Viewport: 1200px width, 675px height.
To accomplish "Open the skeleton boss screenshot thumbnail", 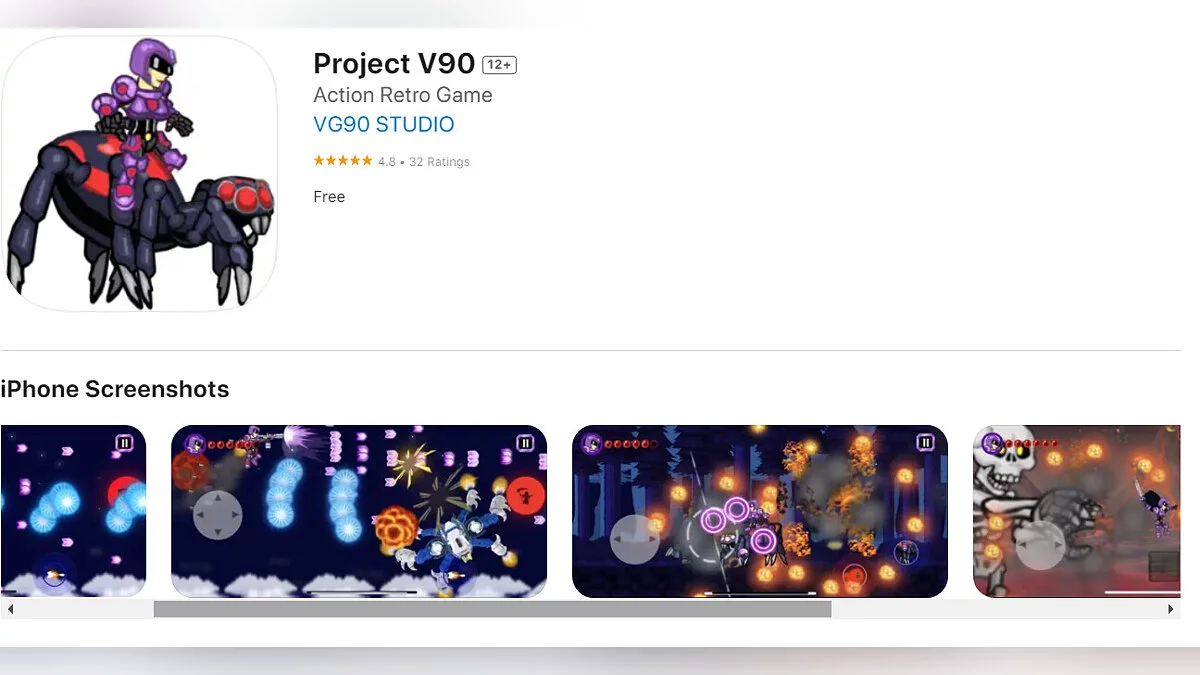I will (1077, 512).
